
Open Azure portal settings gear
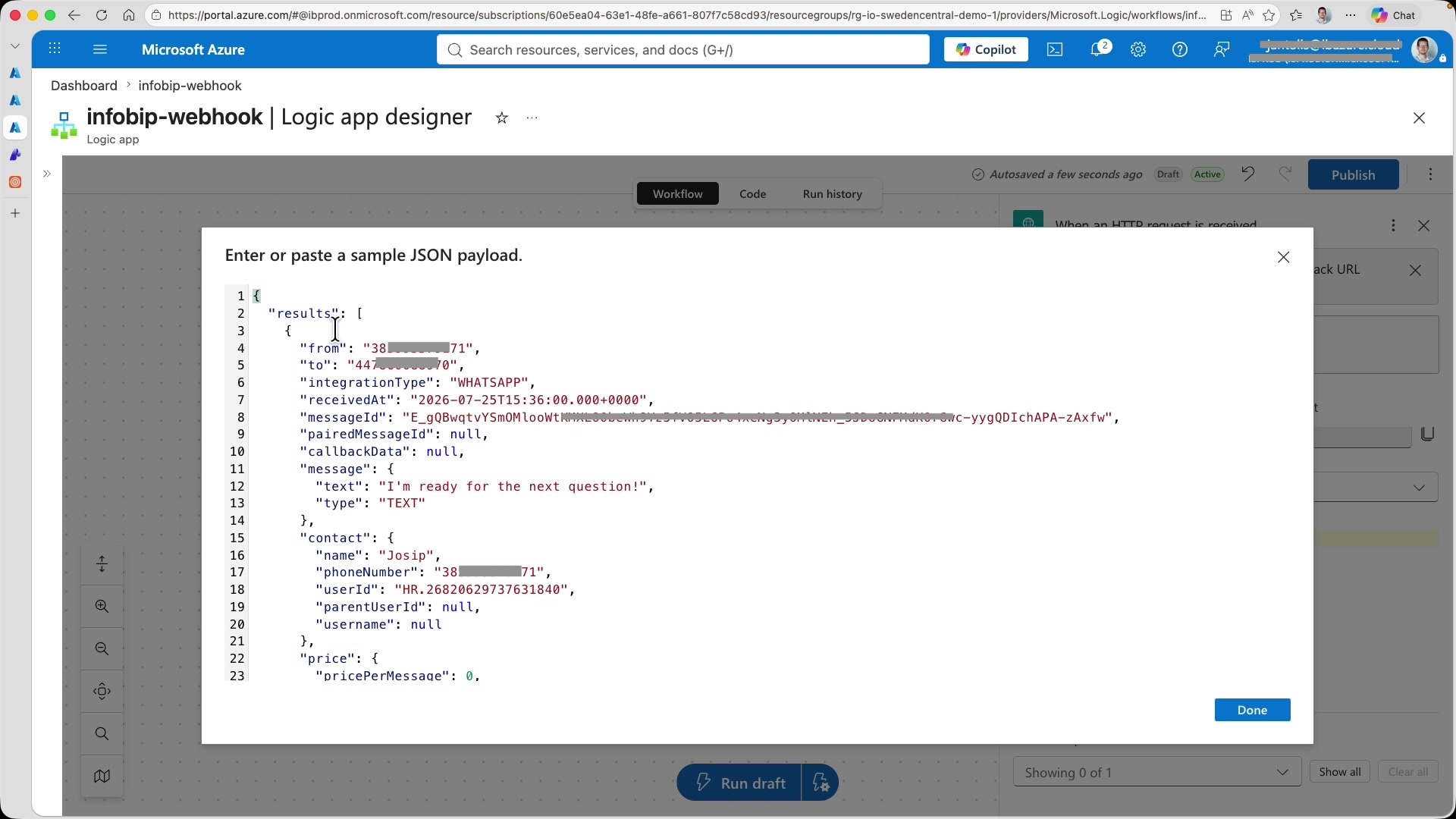(1138, 49)
